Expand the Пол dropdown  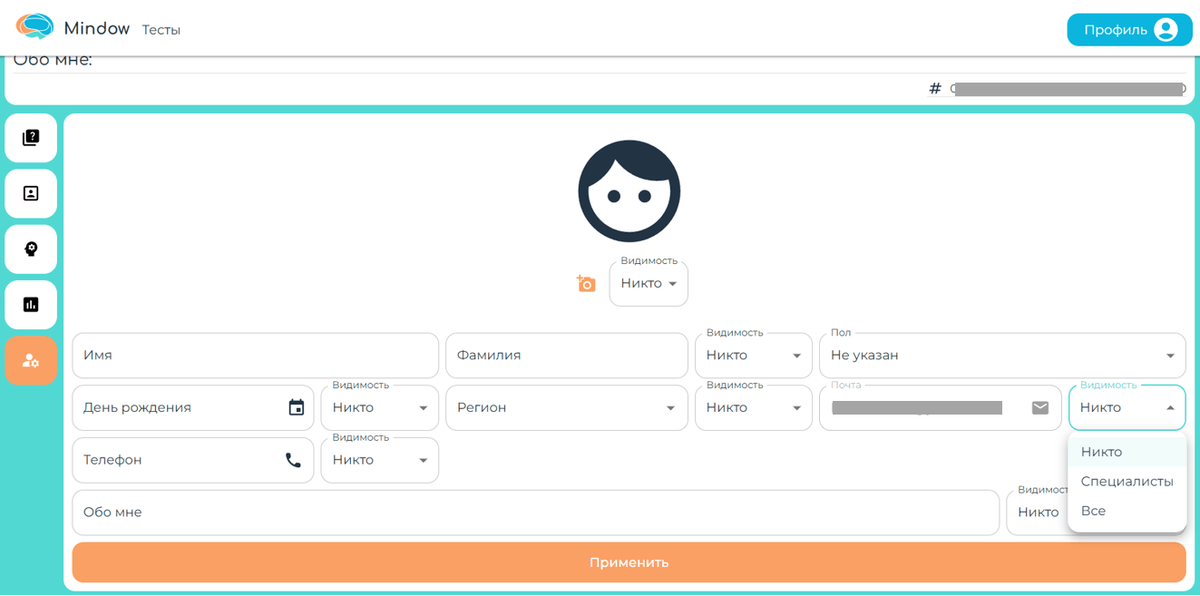coord(1002,355)
